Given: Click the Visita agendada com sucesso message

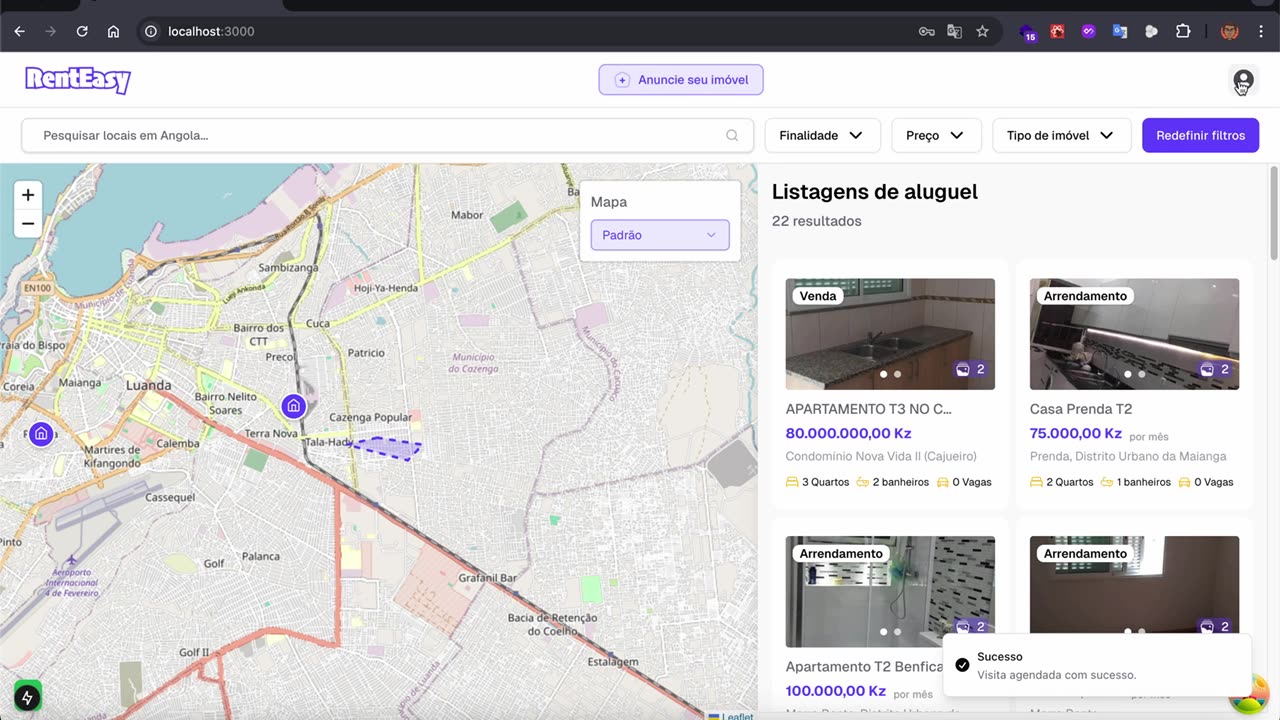Looking at the screenshot, I should tap(1057, 675).
